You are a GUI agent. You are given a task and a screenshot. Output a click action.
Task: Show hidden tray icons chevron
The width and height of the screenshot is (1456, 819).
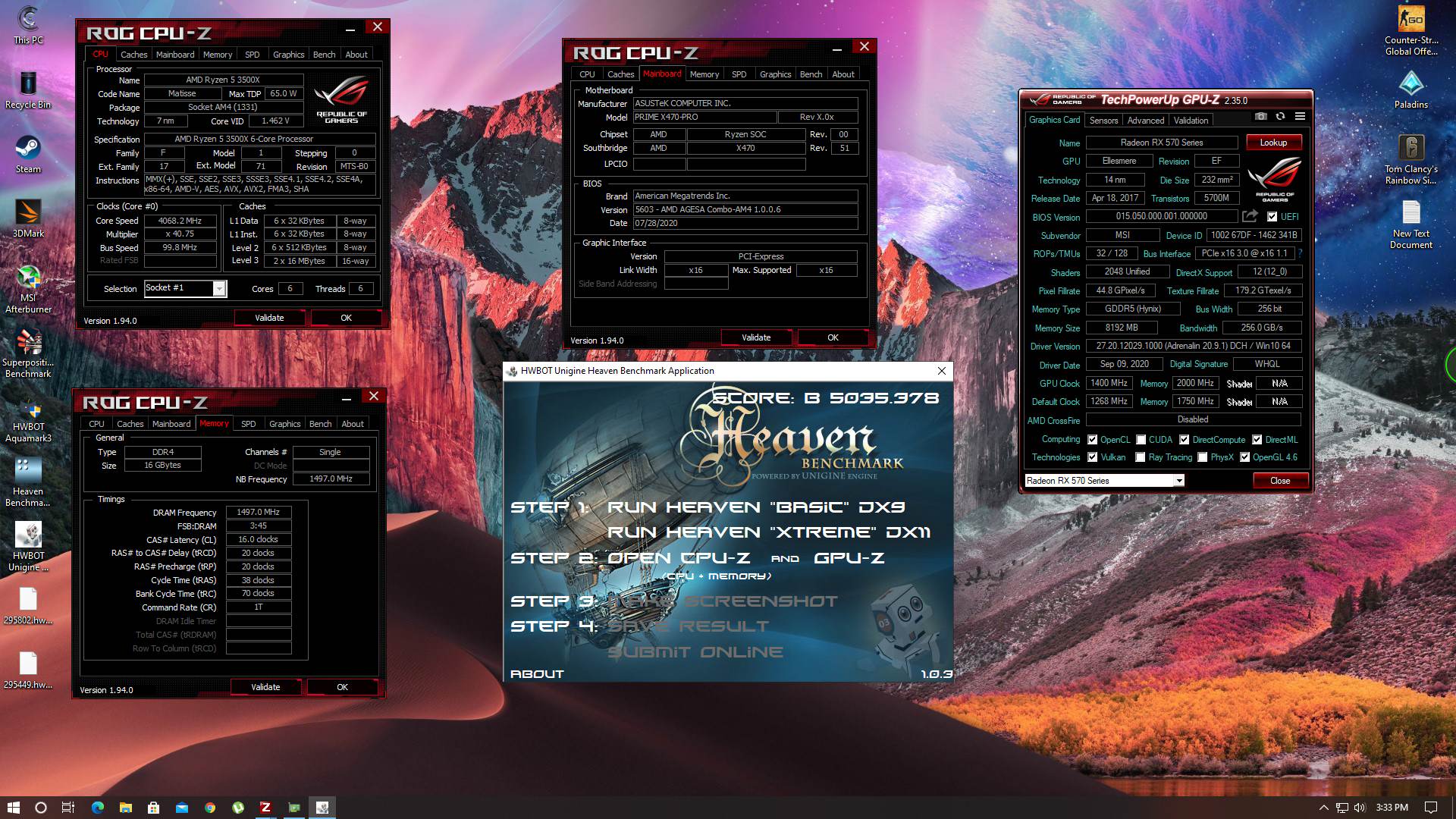1323,808
